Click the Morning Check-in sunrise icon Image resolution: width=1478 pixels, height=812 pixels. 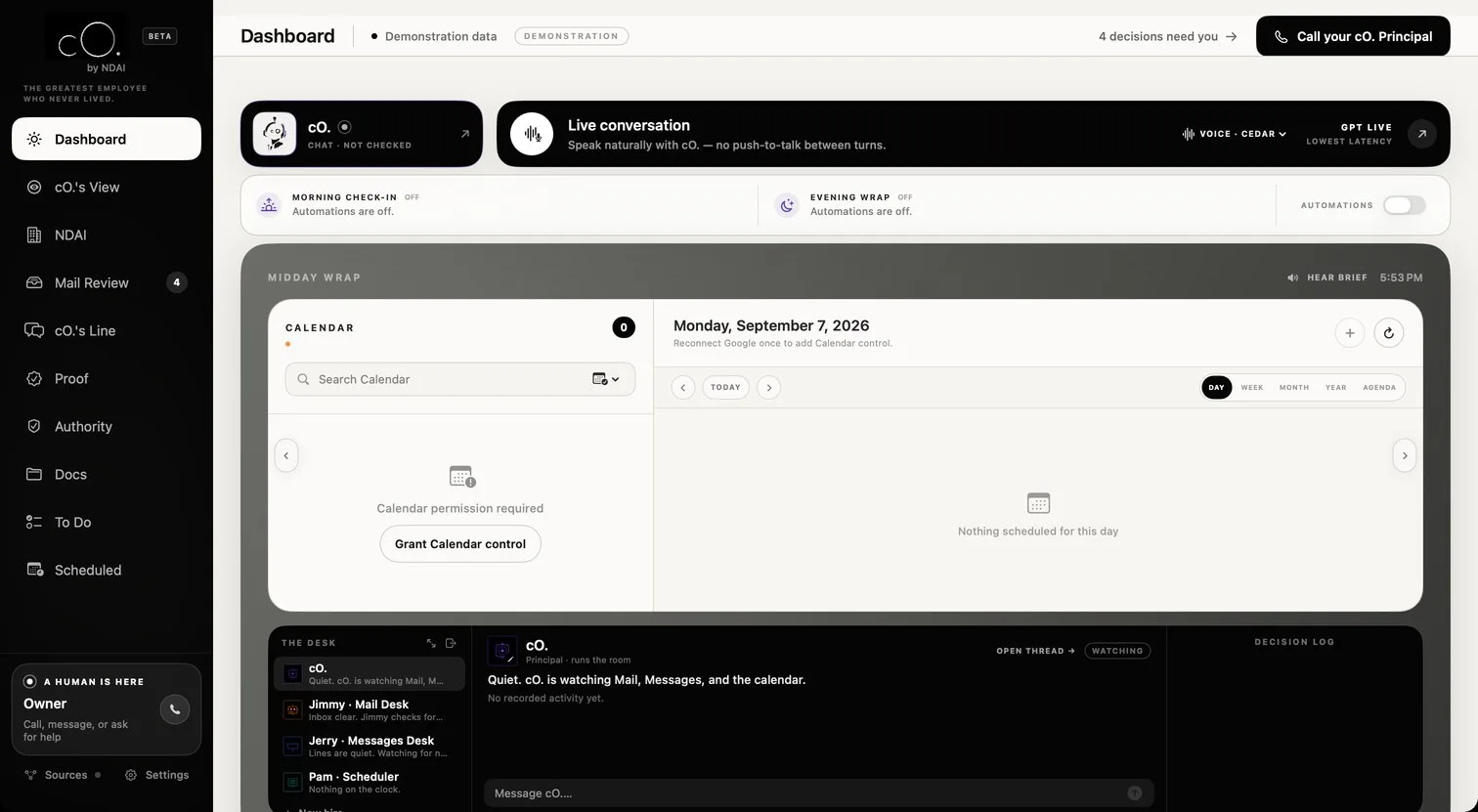click(269, 205)
